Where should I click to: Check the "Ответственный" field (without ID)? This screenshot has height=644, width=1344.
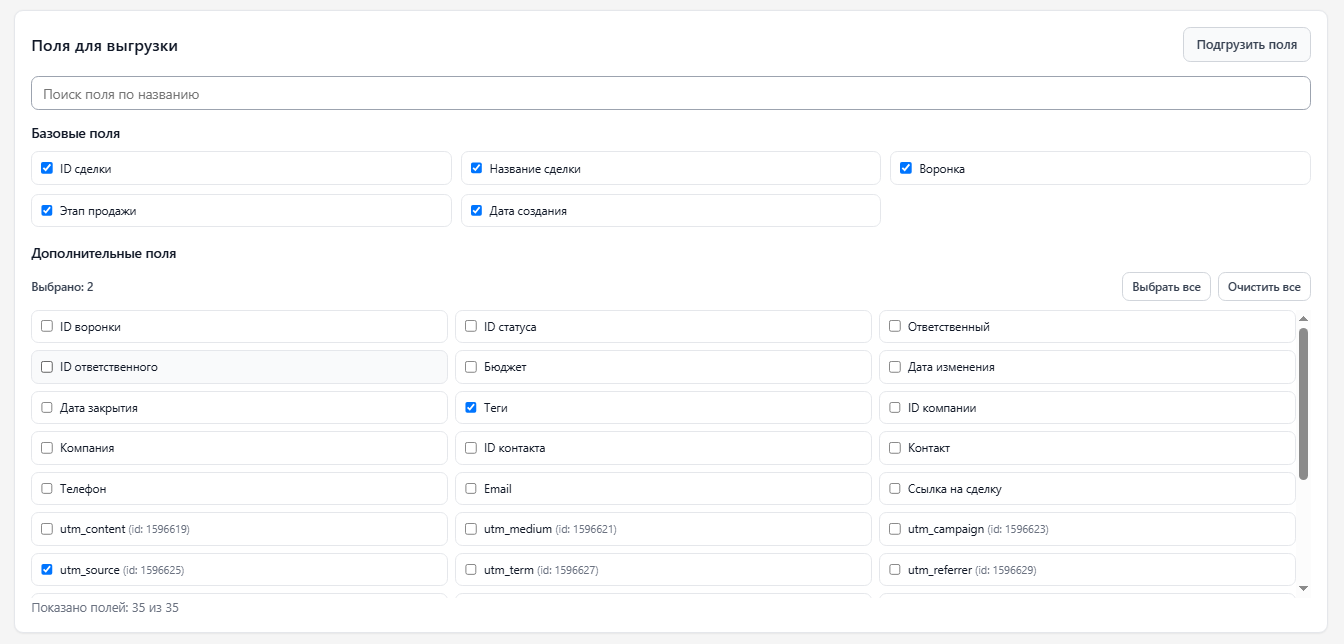tap(895, 326)
